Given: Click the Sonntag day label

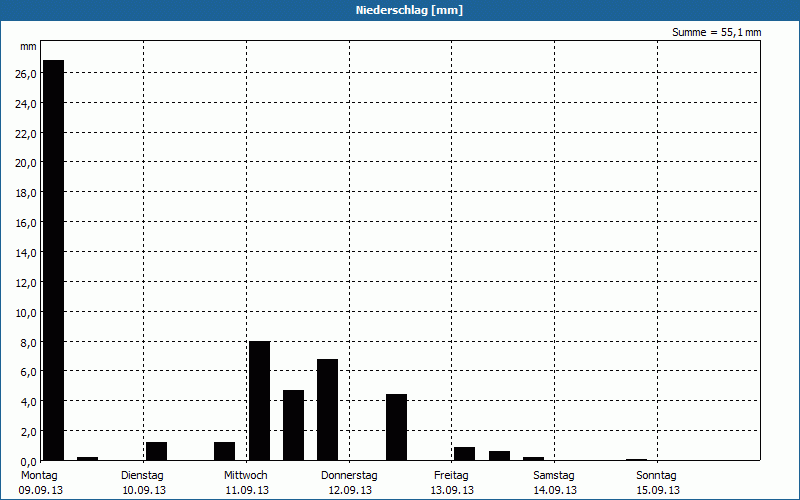Looking at the screenshot, I should point(657,475).
